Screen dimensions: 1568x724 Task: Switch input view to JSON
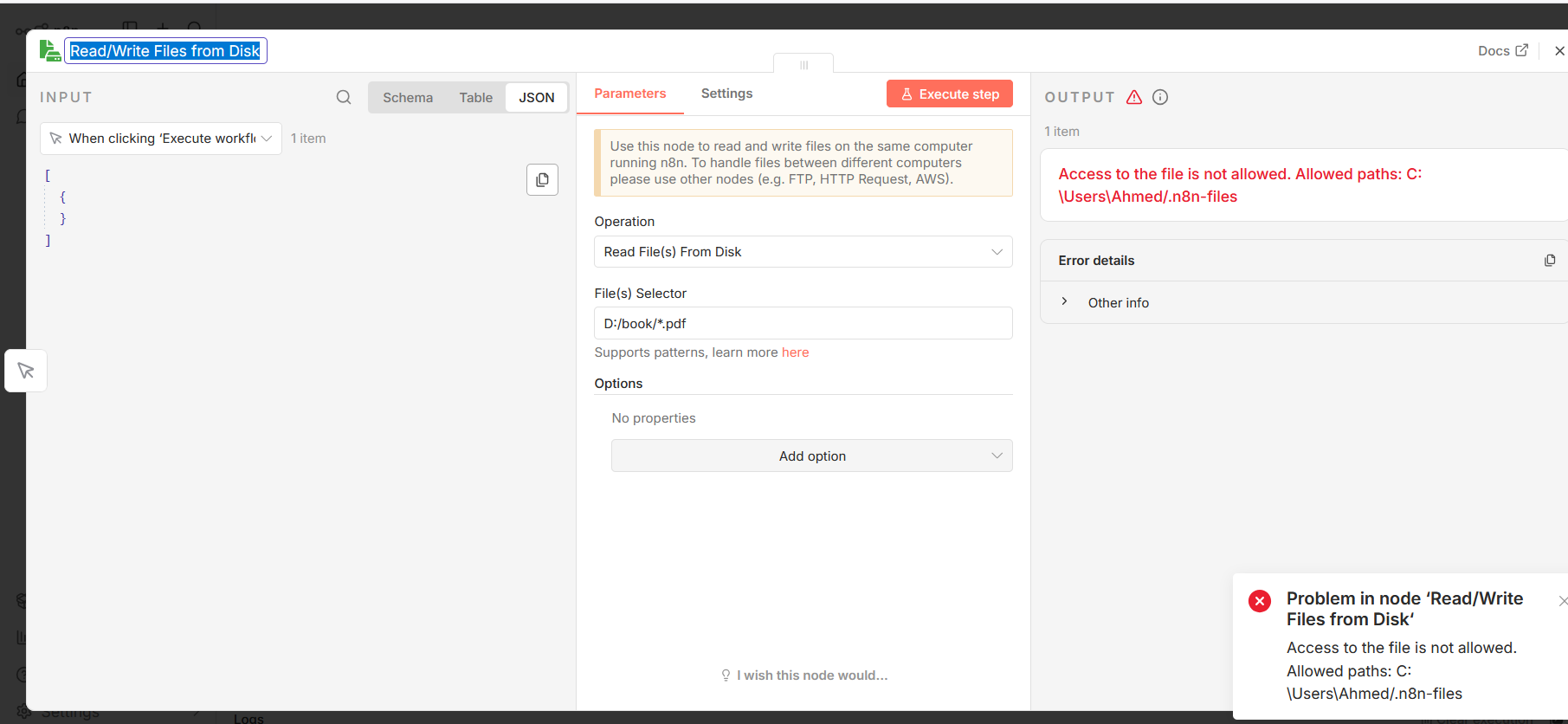coord(536,98)
